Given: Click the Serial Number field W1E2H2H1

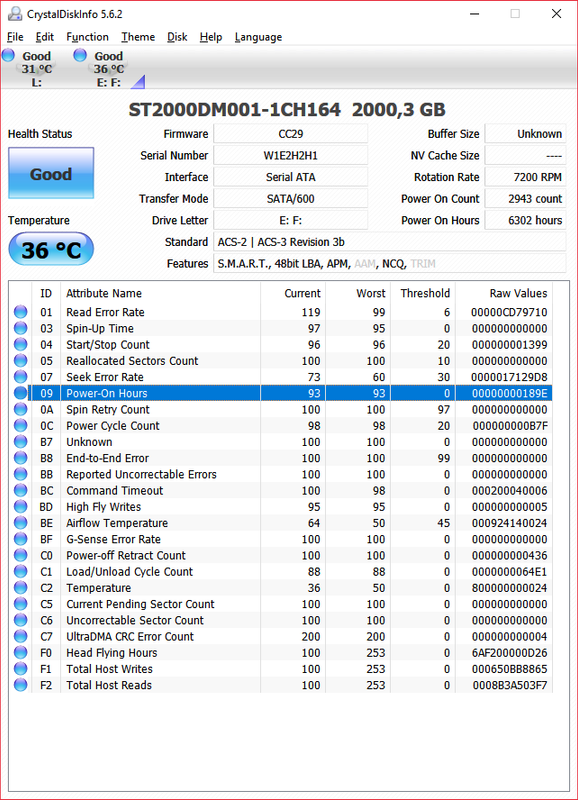Looking at the screenshot, I should point(290,155).
